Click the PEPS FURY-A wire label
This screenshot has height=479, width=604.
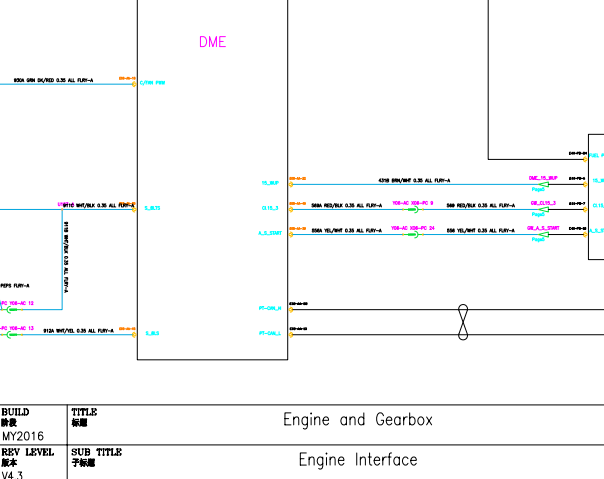[15, 286]
